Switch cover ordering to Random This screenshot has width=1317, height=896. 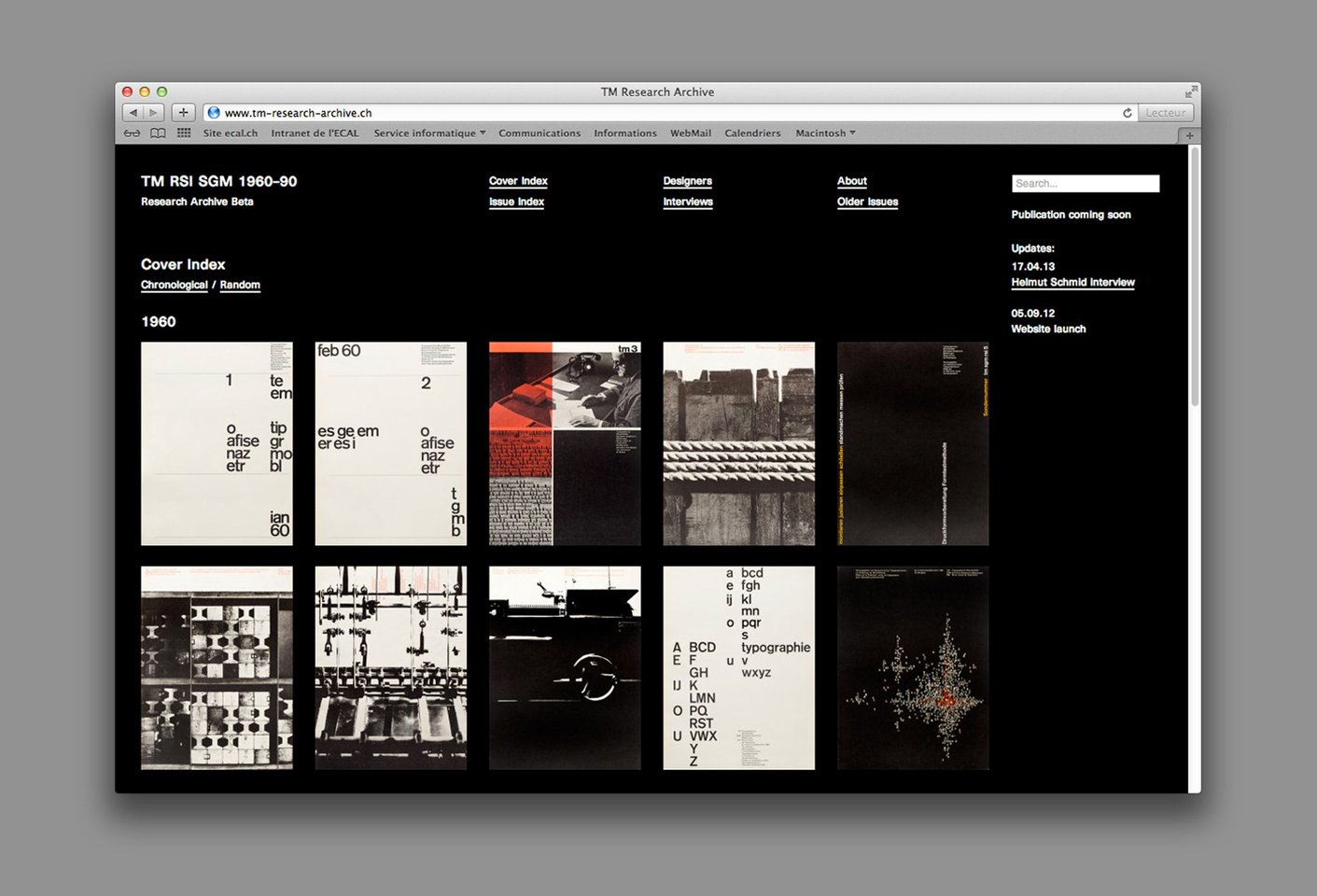(240, 285)
